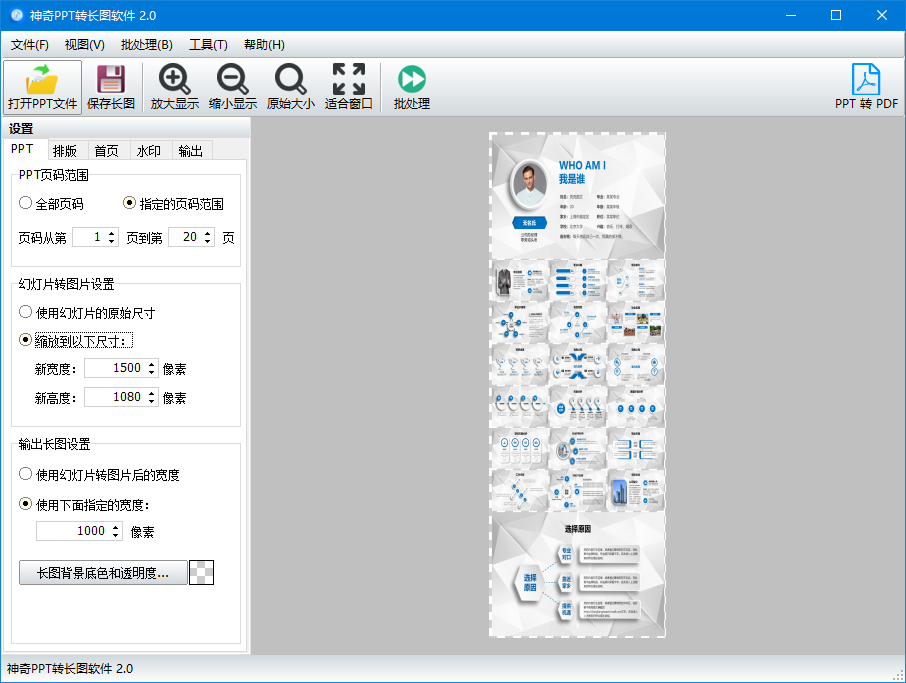Select 使用幻灯片转图片后的宽度 option
This screenshot has height=683, width=906.
(x=25, y=475)
